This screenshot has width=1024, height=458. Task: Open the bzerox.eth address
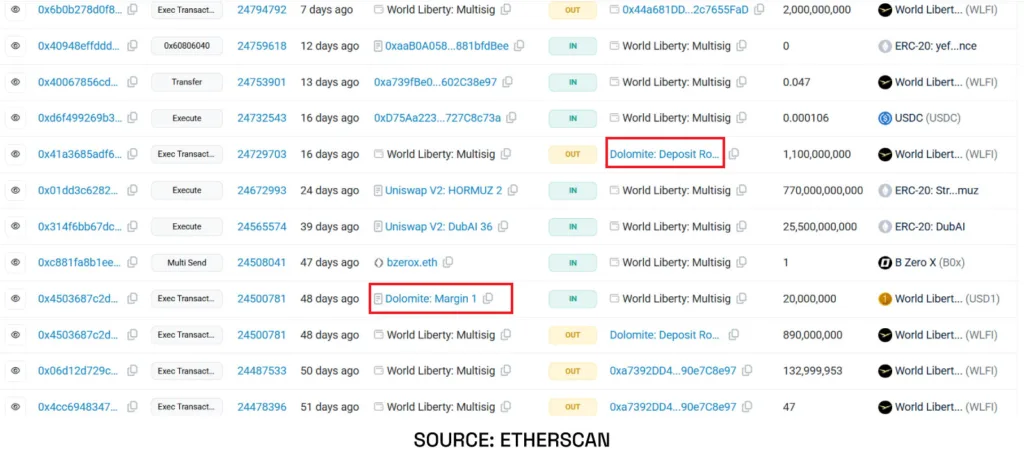[x=412, y=263]
